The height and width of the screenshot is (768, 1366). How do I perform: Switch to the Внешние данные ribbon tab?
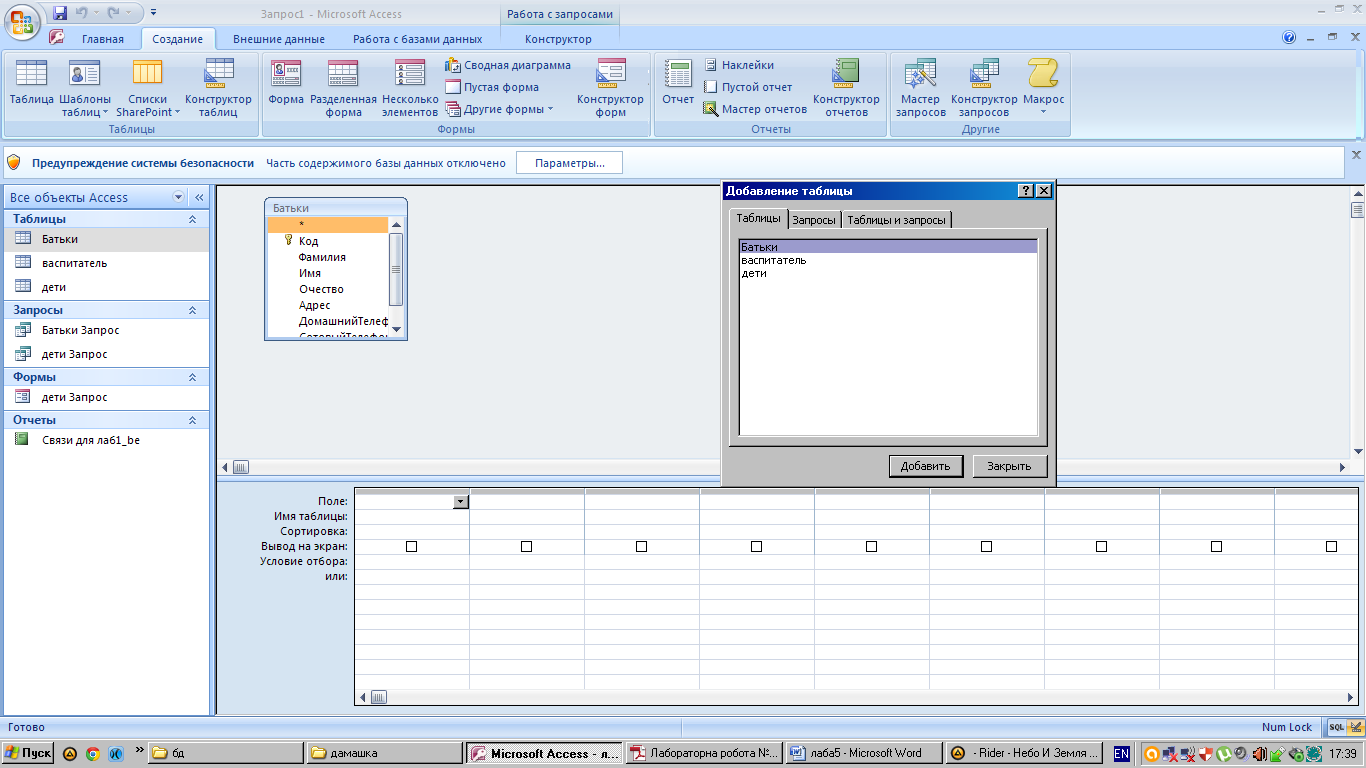pos(279,39)
